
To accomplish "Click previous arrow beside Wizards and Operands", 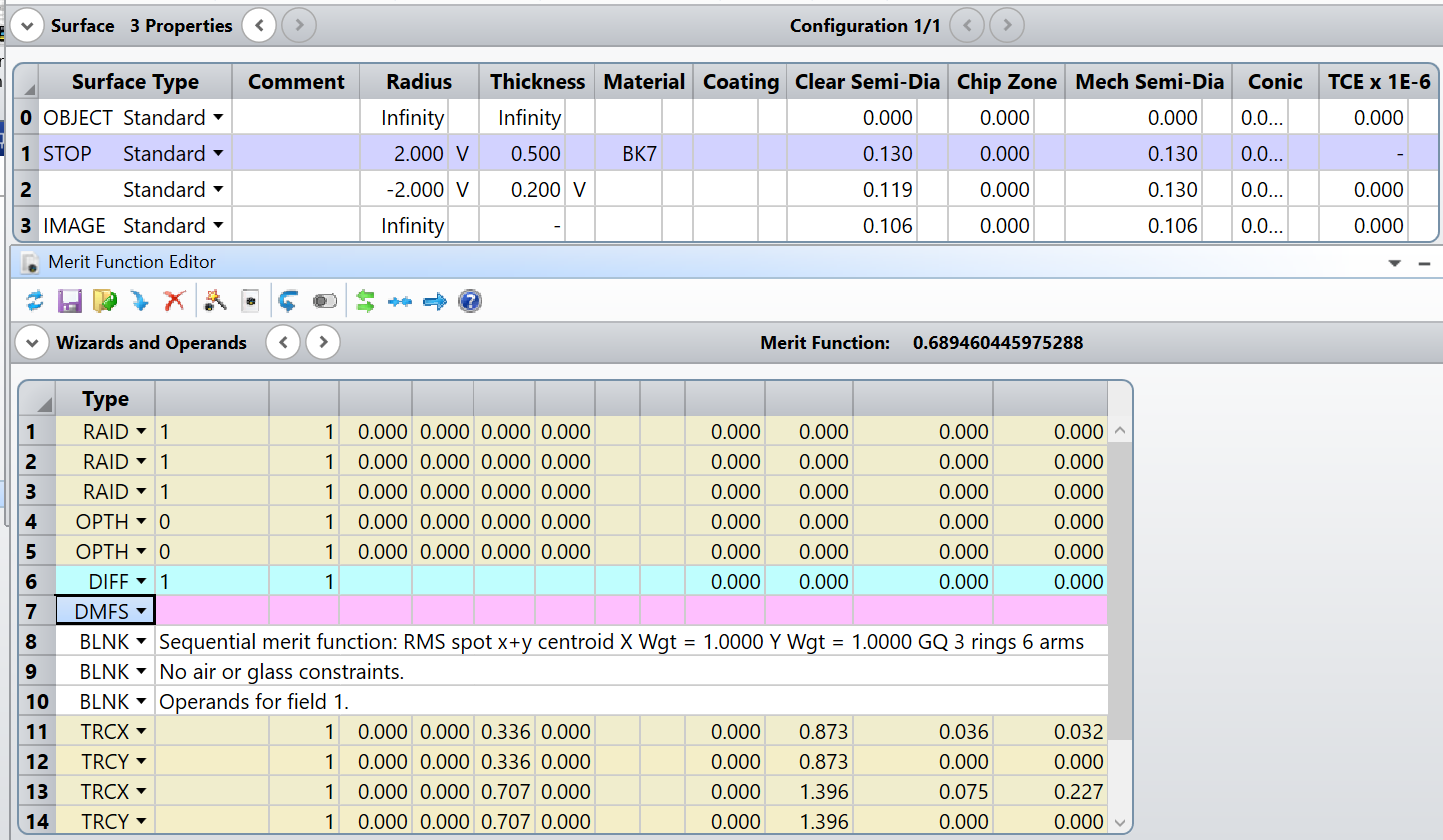I will pyautogui.click(x=284, y=343).
